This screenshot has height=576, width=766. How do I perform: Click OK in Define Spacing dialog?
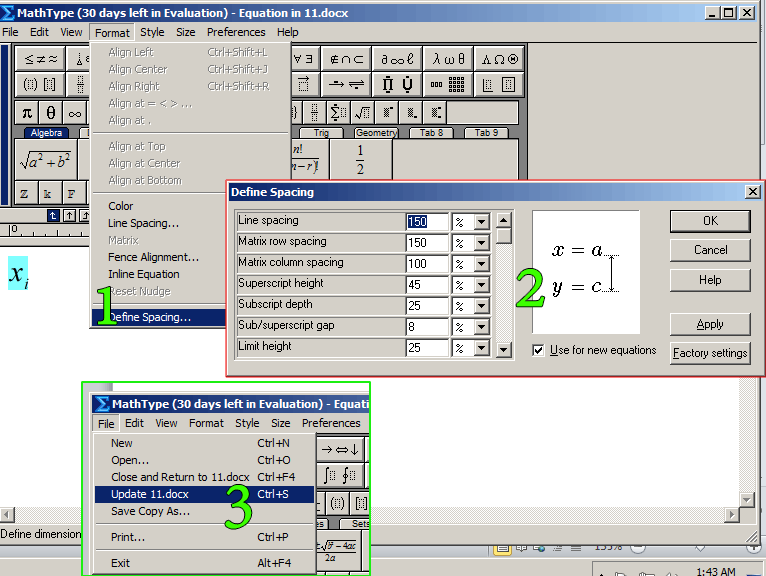710,221
